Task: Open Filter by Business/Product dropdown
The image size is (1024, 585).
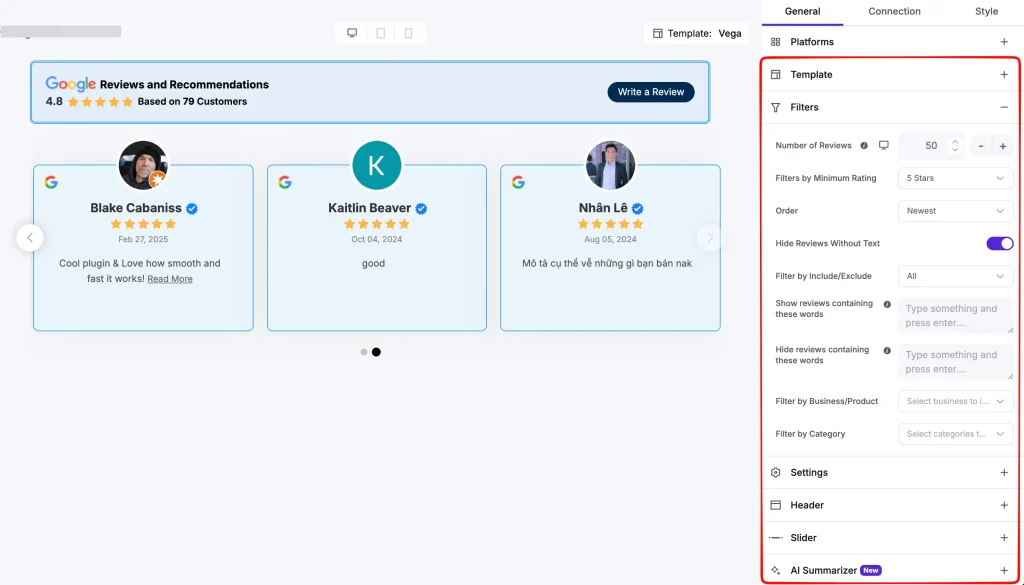Action: coord(955,402)
